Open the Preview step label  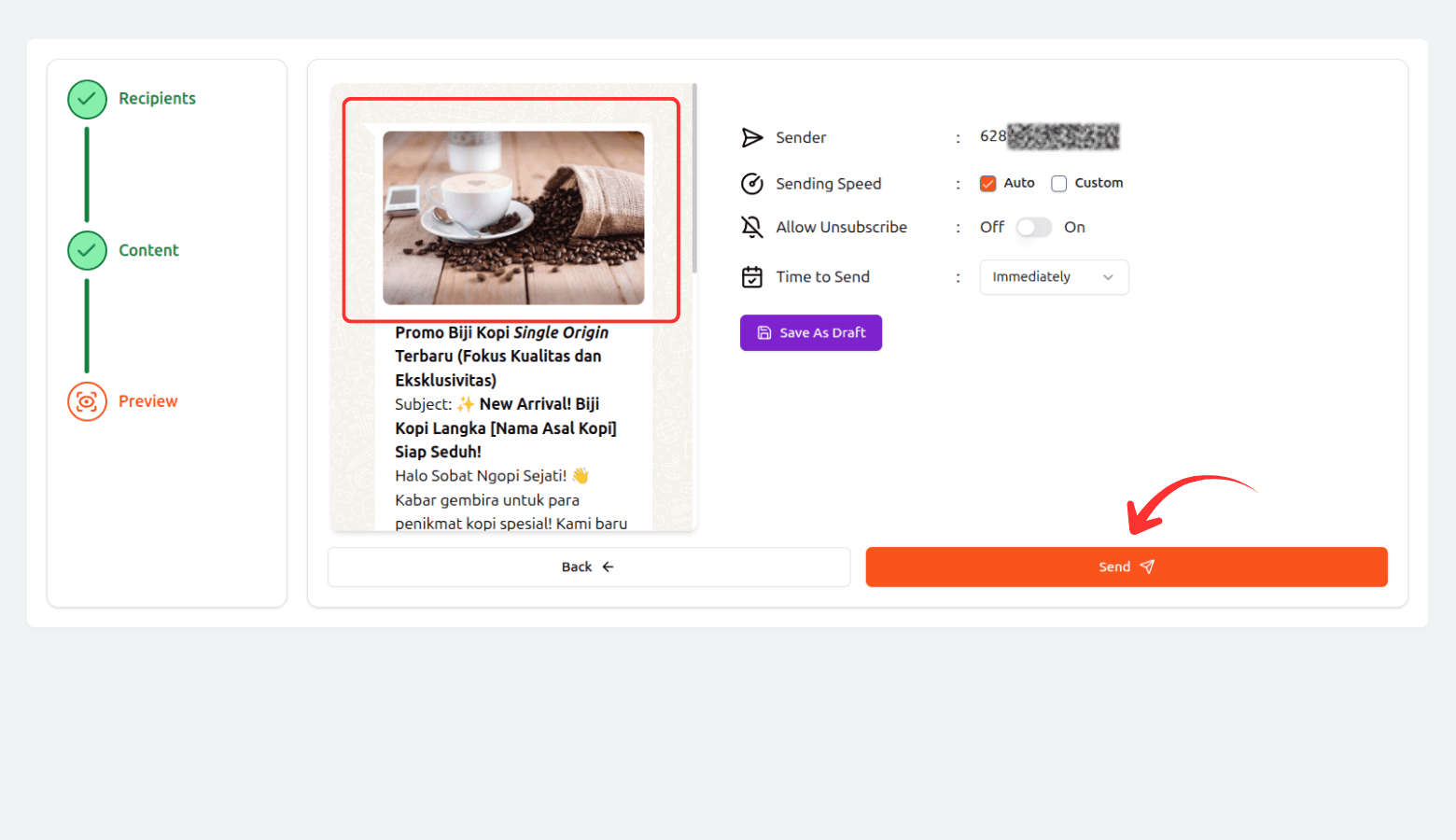tap(147, 401)
